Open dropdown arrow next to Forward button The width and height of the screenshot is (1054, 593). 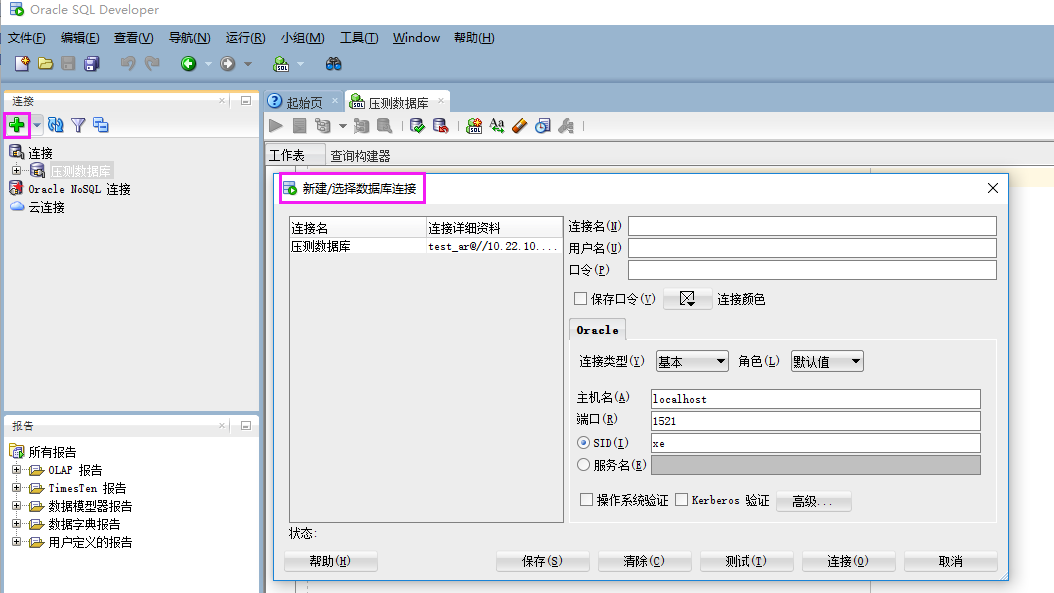click(247, 64)
